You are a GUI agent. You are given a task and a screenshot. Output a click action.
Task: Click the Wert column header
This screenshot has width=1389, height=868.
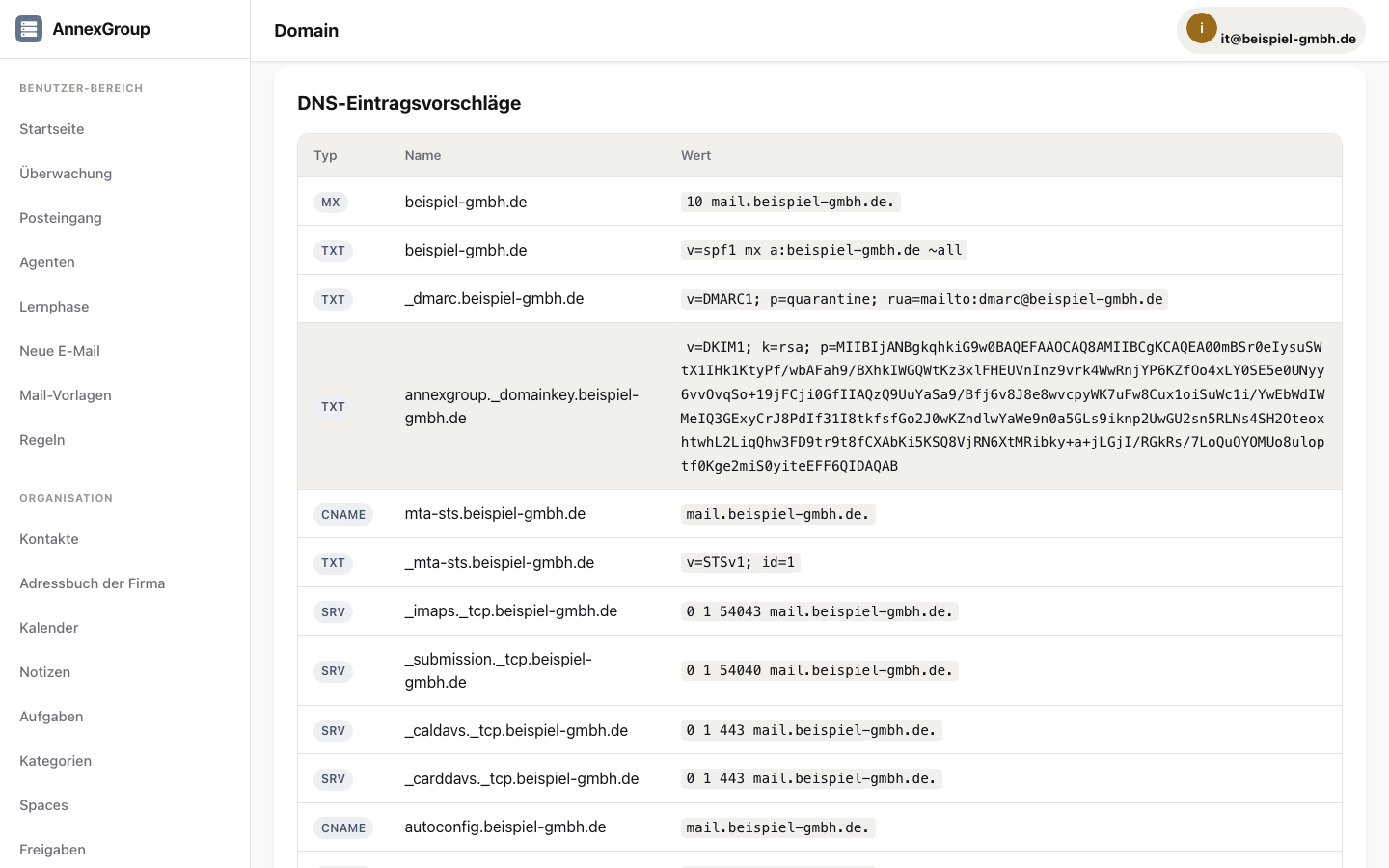pyautogui.click(x=696, y=155)
